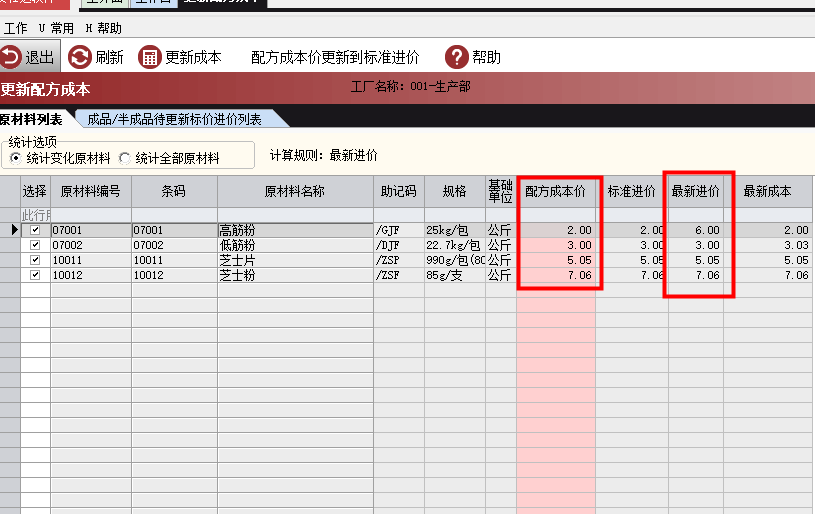Click the 助记码 column header
Screen dimensions: 815x514
(x=399, y=191)
